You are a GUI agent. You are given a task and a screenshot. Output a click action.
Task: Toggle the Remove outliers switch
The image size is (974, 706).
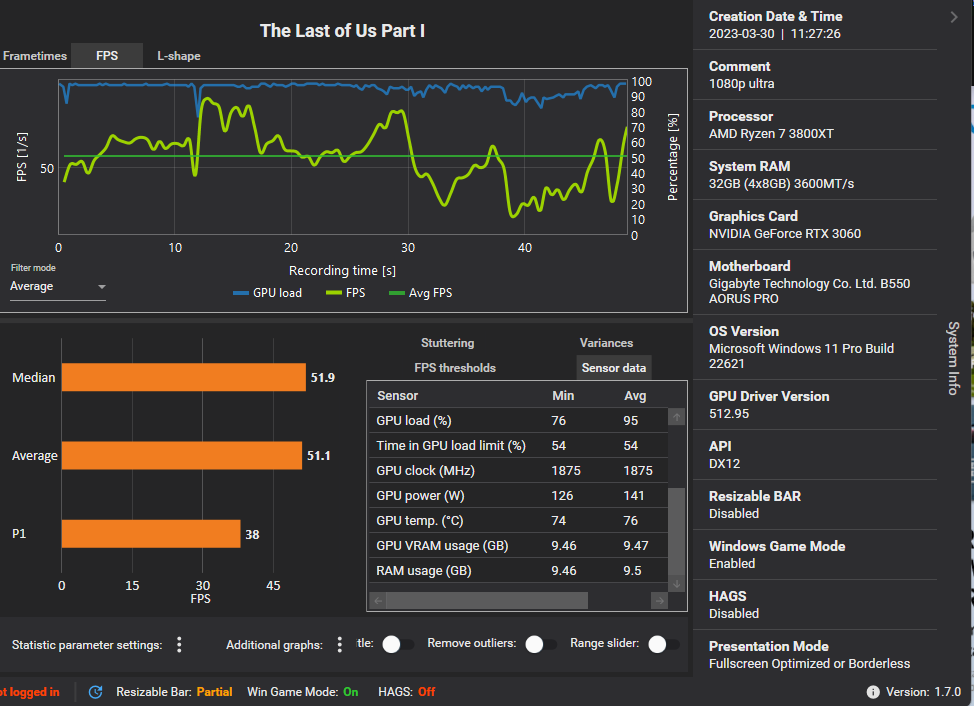pyautogui.click(x=540, y=644)
